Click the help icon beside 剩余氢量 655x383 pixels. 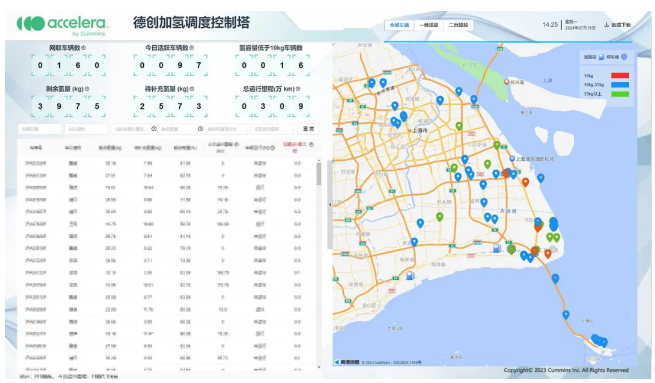point(87,89)
